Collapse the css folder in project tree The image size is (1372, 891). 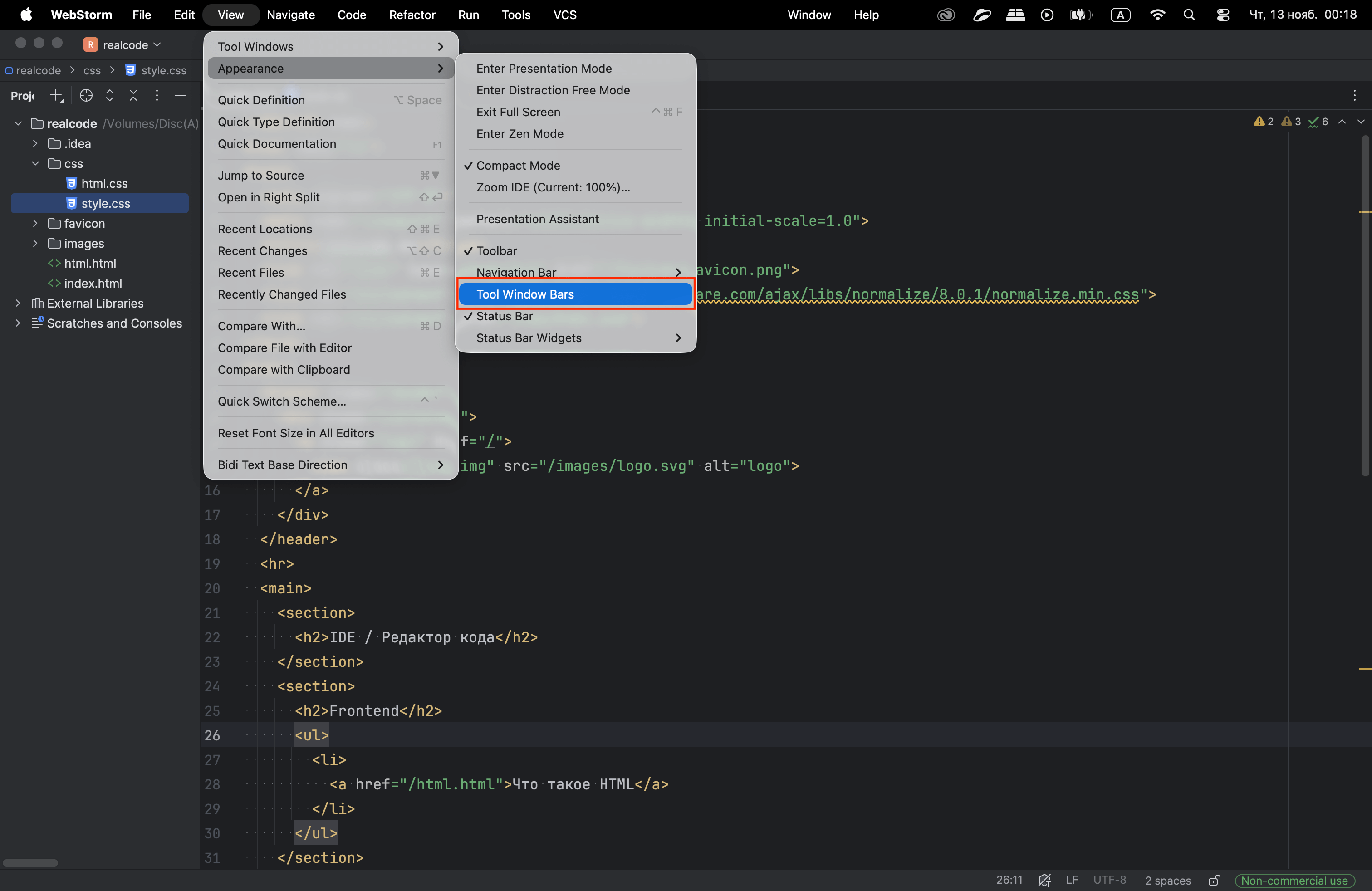pos(35,163)
